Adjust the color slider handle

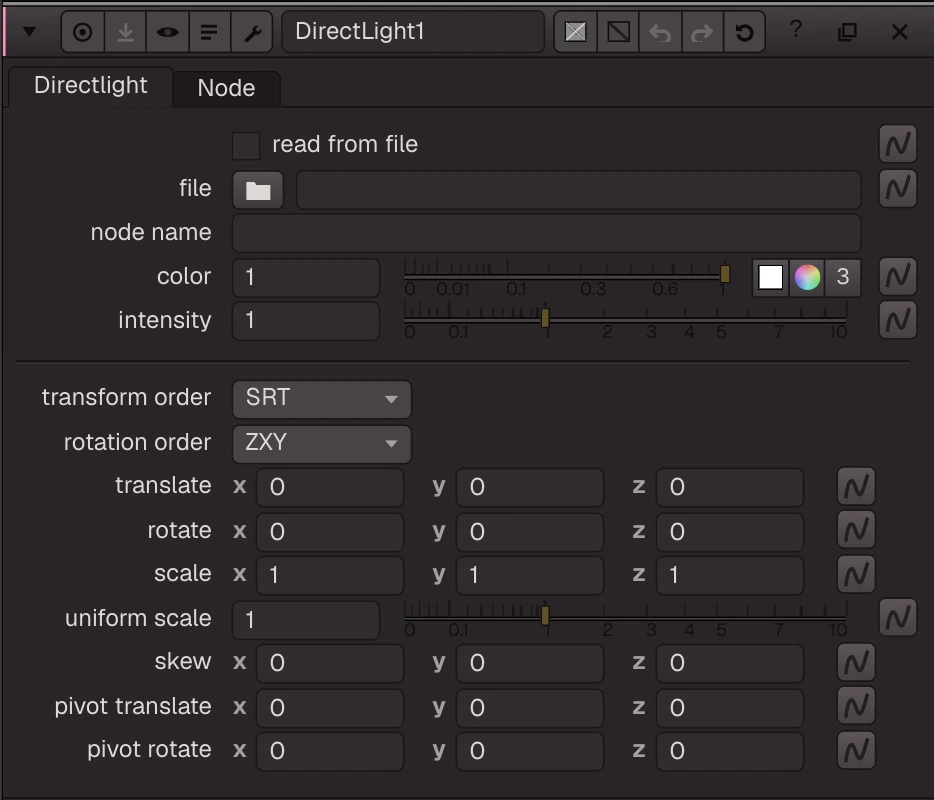725,274
